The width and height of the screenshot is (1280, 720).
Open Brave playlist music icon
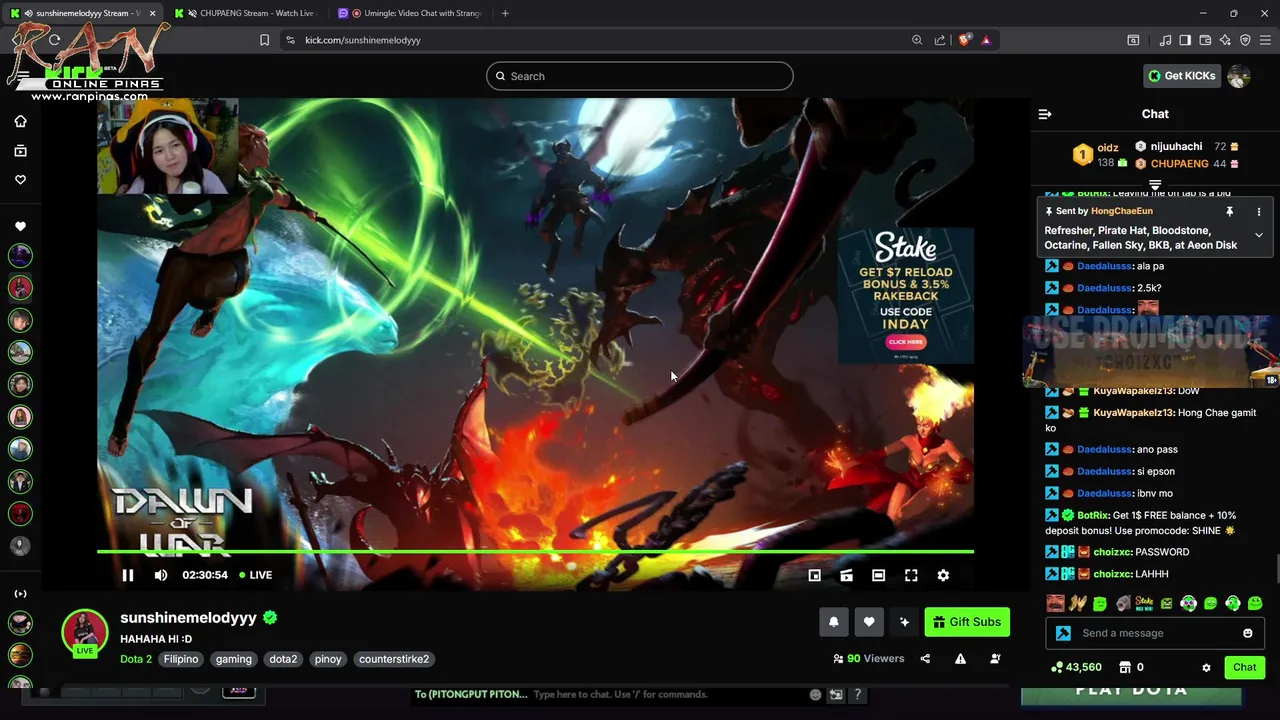tap(1165, 40)
